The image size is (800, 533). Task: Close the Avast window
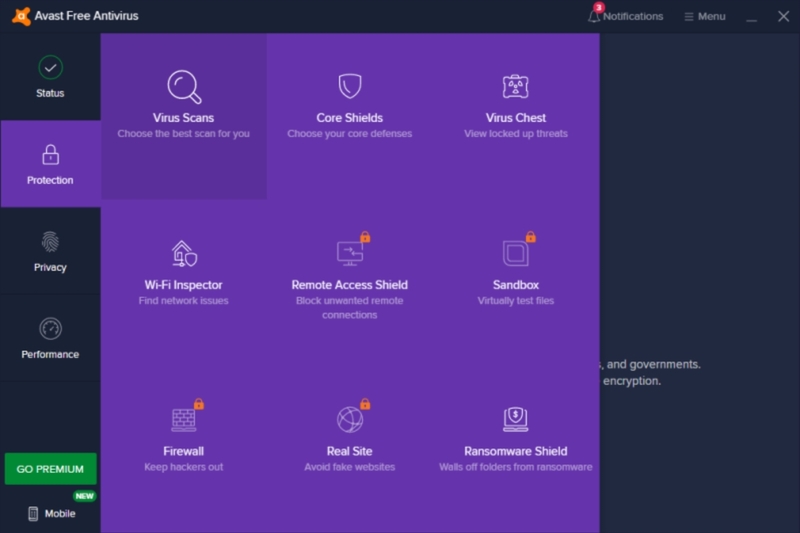pos(784,16)
